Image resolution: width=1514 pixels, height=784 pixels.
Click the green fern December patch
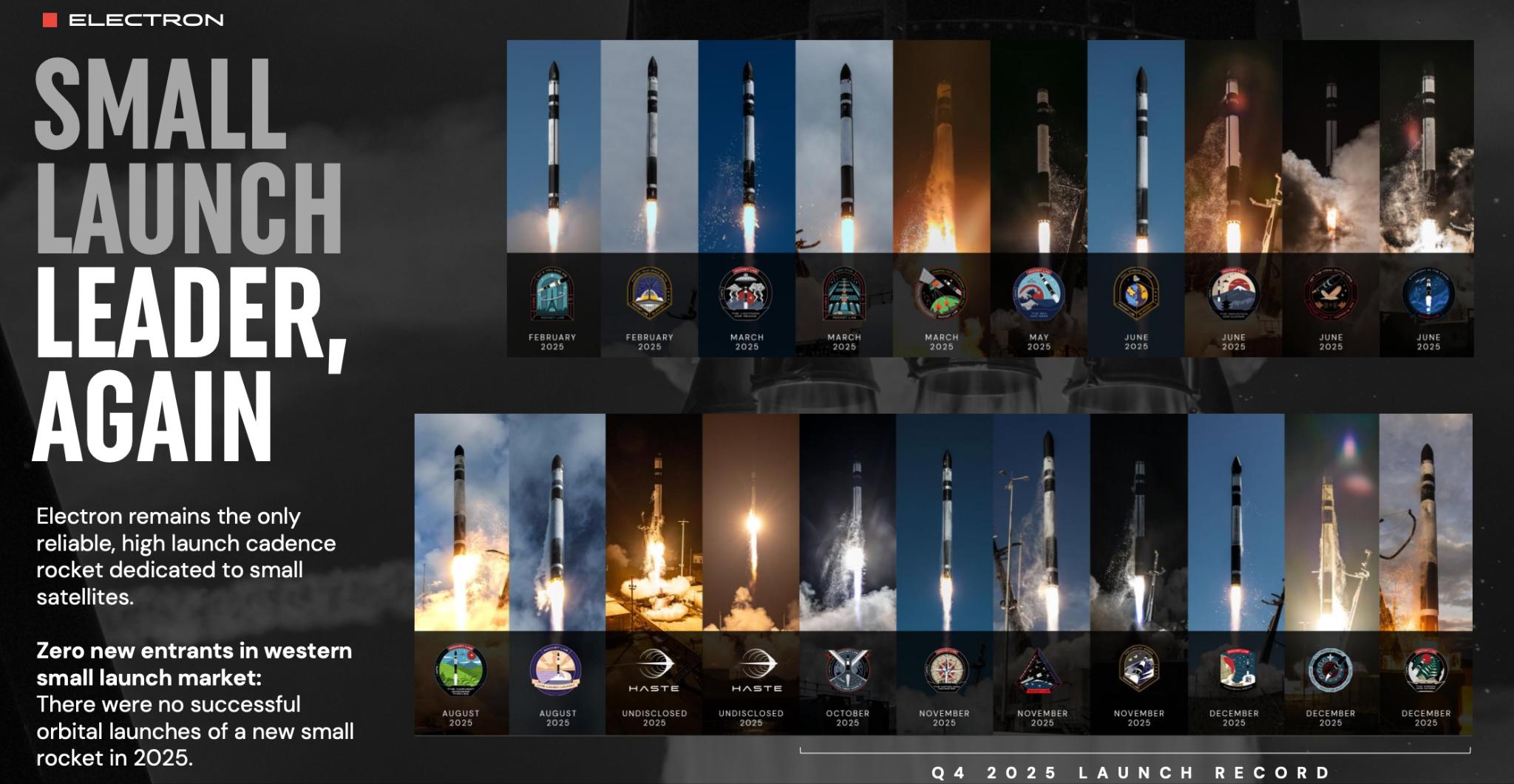(x=1426, y=671)
